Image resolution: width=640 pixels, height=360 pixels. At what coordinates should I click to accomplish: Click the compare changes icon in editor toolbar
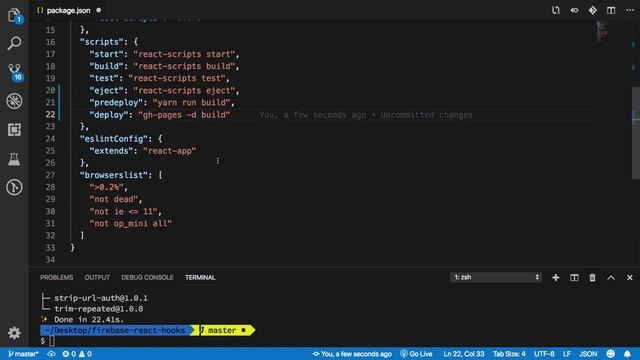[556, 10]
